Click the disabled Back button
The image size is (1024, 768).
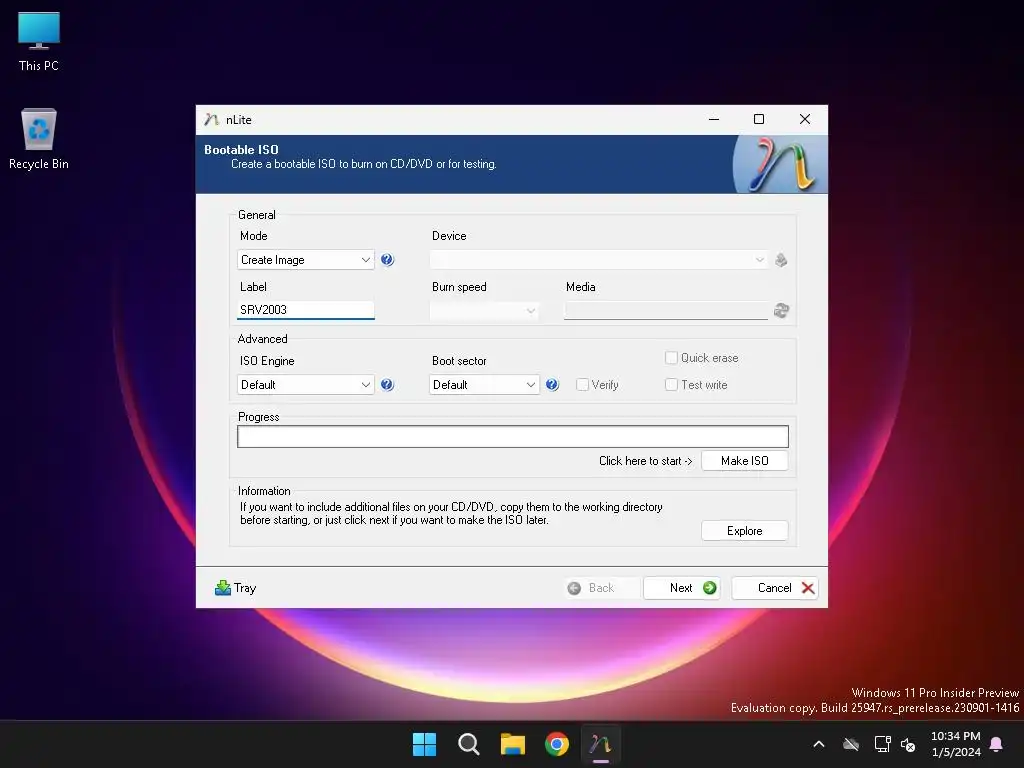600,588
